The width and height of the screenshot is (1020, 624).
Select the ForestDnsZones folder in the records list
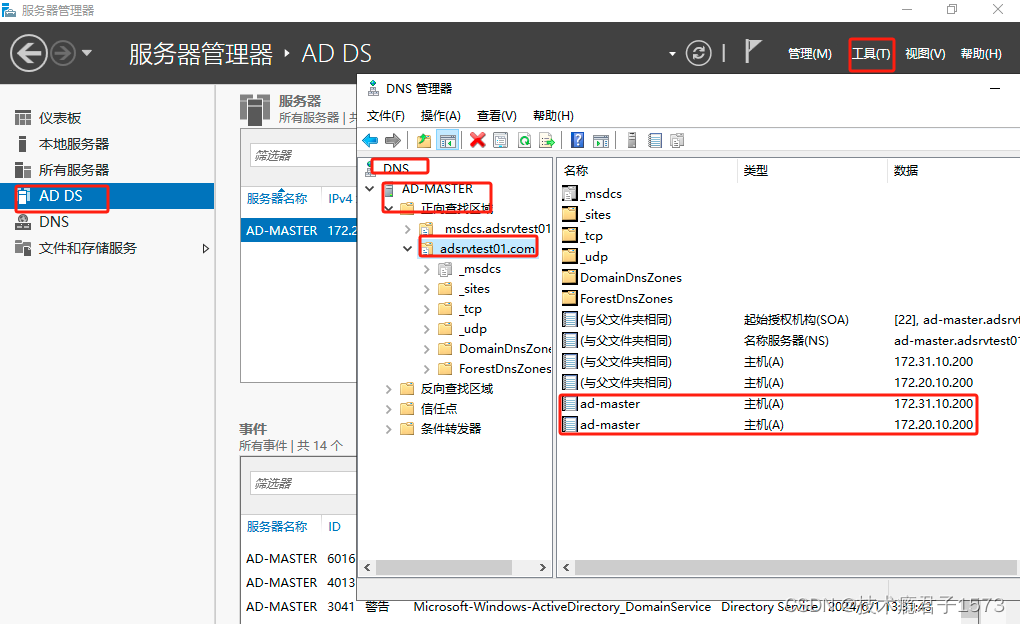pyautogui.click(x=617, y=299)
